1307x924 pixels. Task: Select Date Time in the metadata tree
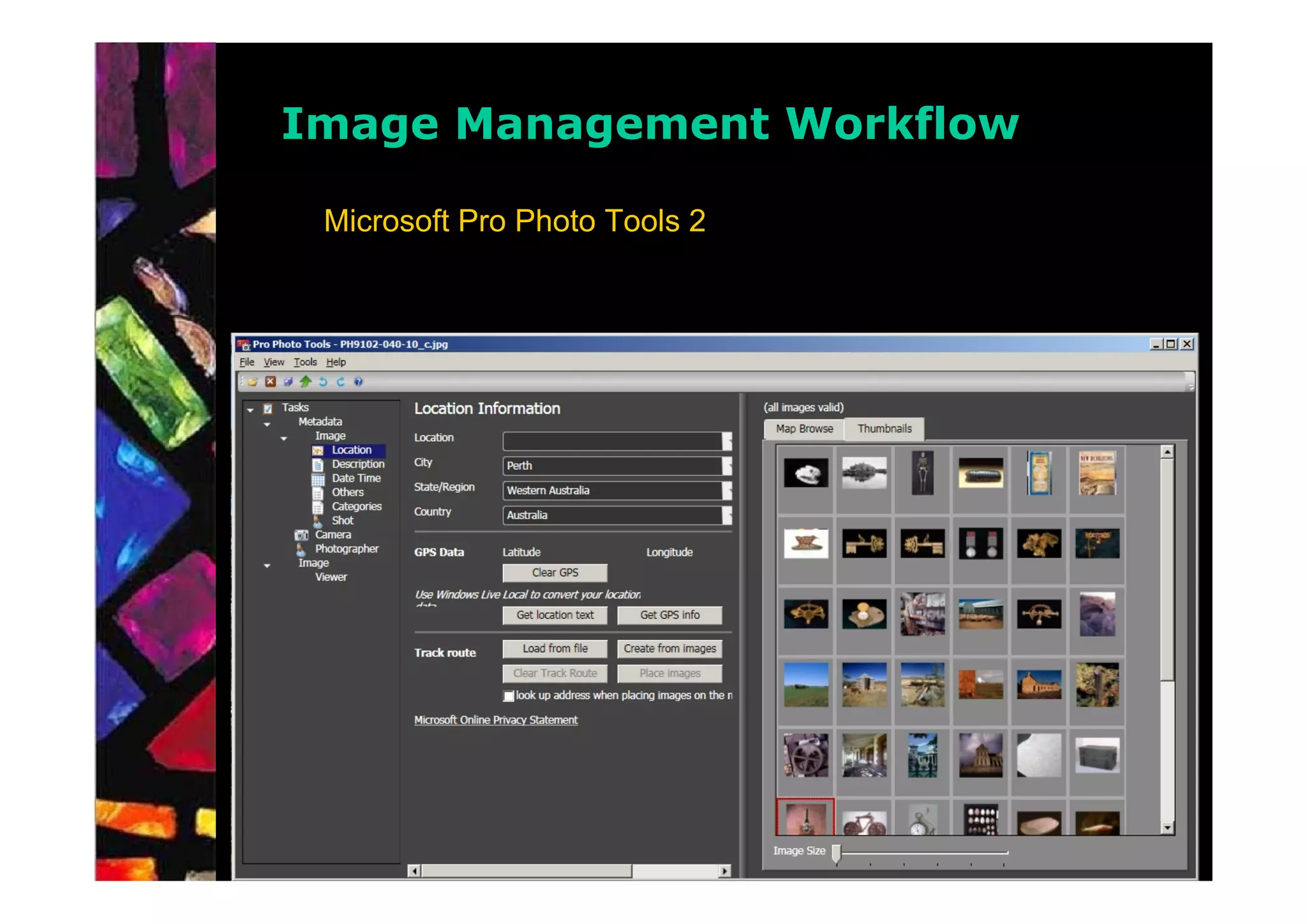[x=356, y=479]
